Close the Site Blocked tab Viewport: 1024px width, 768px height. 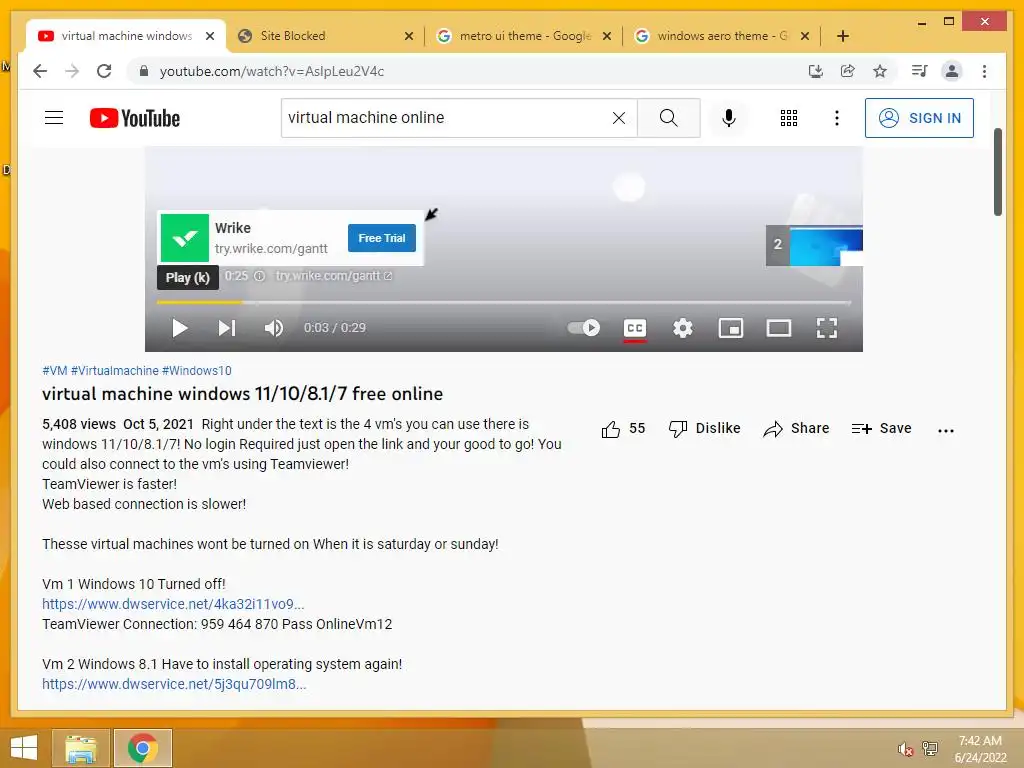(x=409, y=36)
